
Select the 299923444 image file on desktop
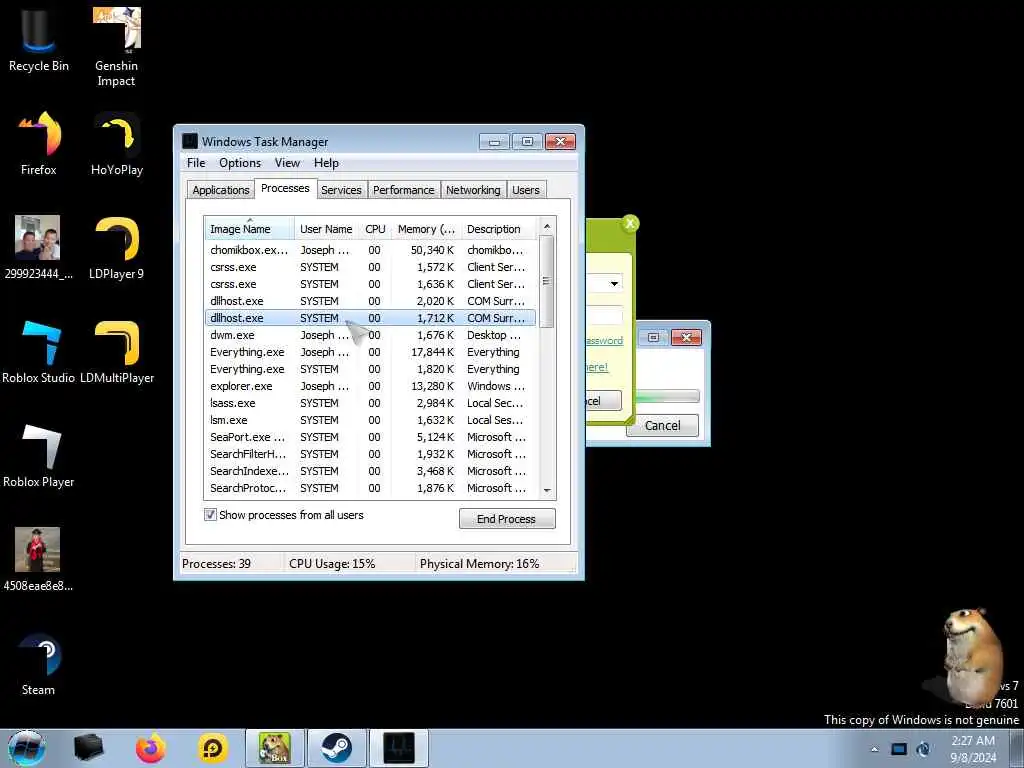click(38, 248)
